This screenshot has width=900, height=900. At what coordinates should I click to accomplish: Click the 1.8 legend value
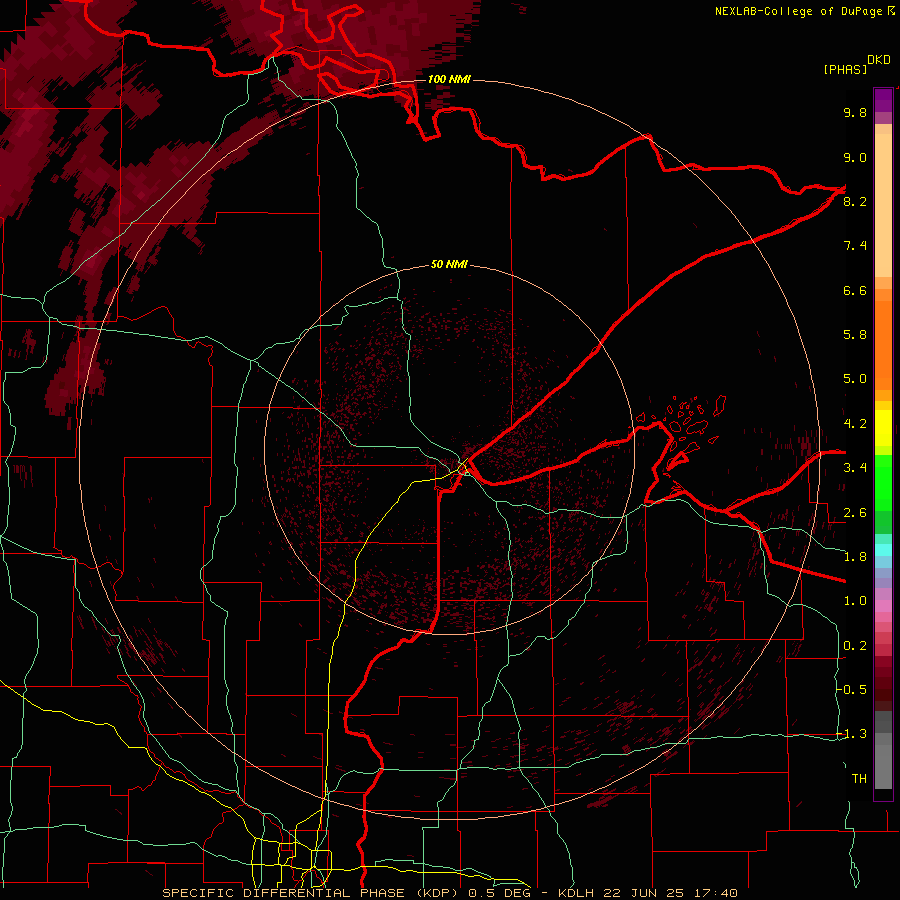pos(855,557)
